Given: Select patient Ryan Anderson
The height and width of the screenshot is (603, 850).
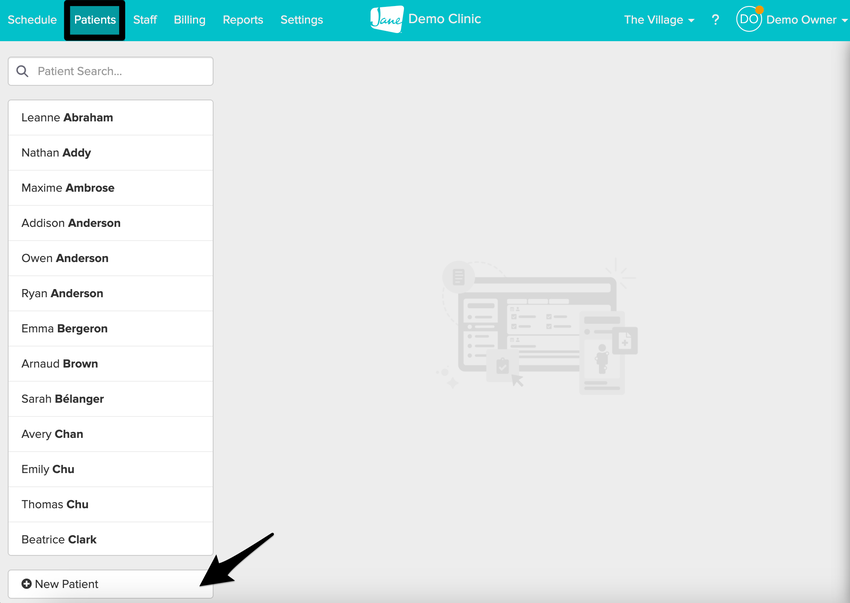Looking at the screenshot, I should 111,293.
